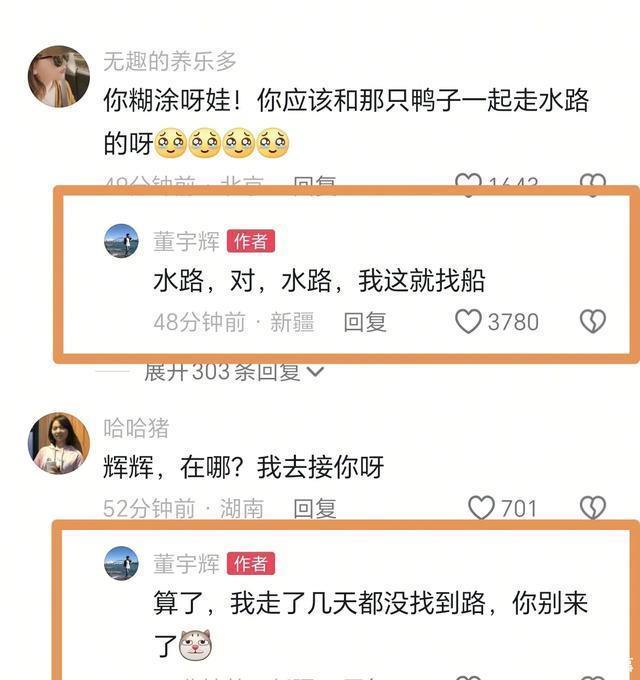Viewport: 640px width, 680px height.
Task: Tap the cat sticker emoji in reply
Action: coord(196,645)
